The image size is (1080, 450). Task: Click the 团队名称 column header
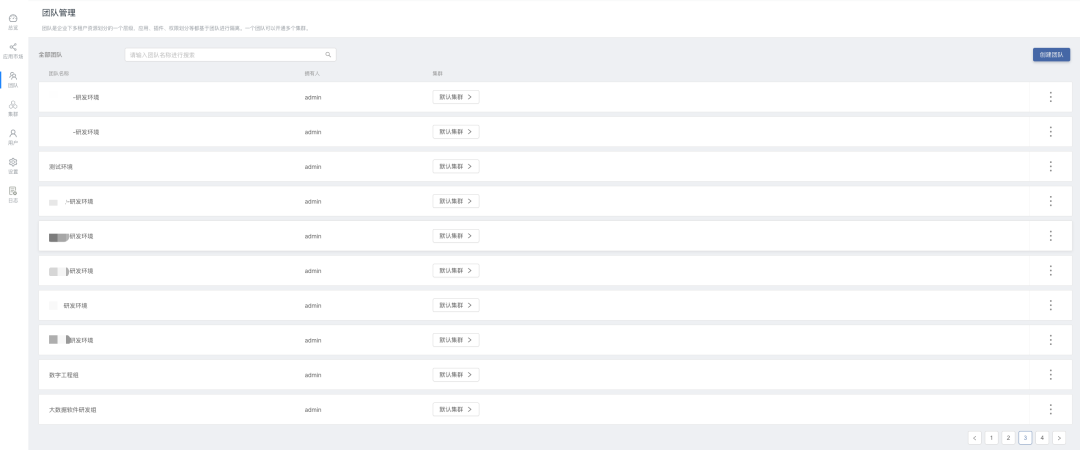click(59, 73)
